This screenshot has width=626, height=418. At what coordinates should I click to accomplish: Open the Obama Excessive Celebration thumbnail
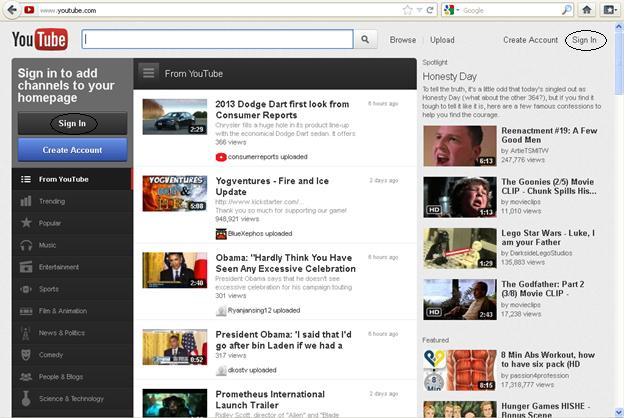(x=175, y=270)
